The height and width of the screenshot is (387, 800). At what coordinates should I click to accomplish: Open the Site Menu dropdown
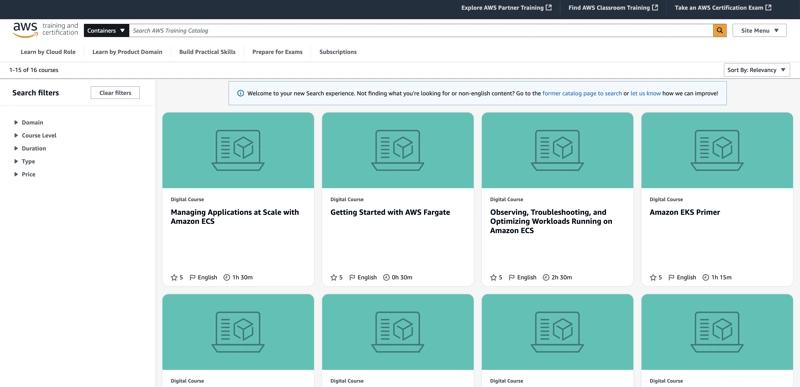pyautogui.click(x=759, y=31)
